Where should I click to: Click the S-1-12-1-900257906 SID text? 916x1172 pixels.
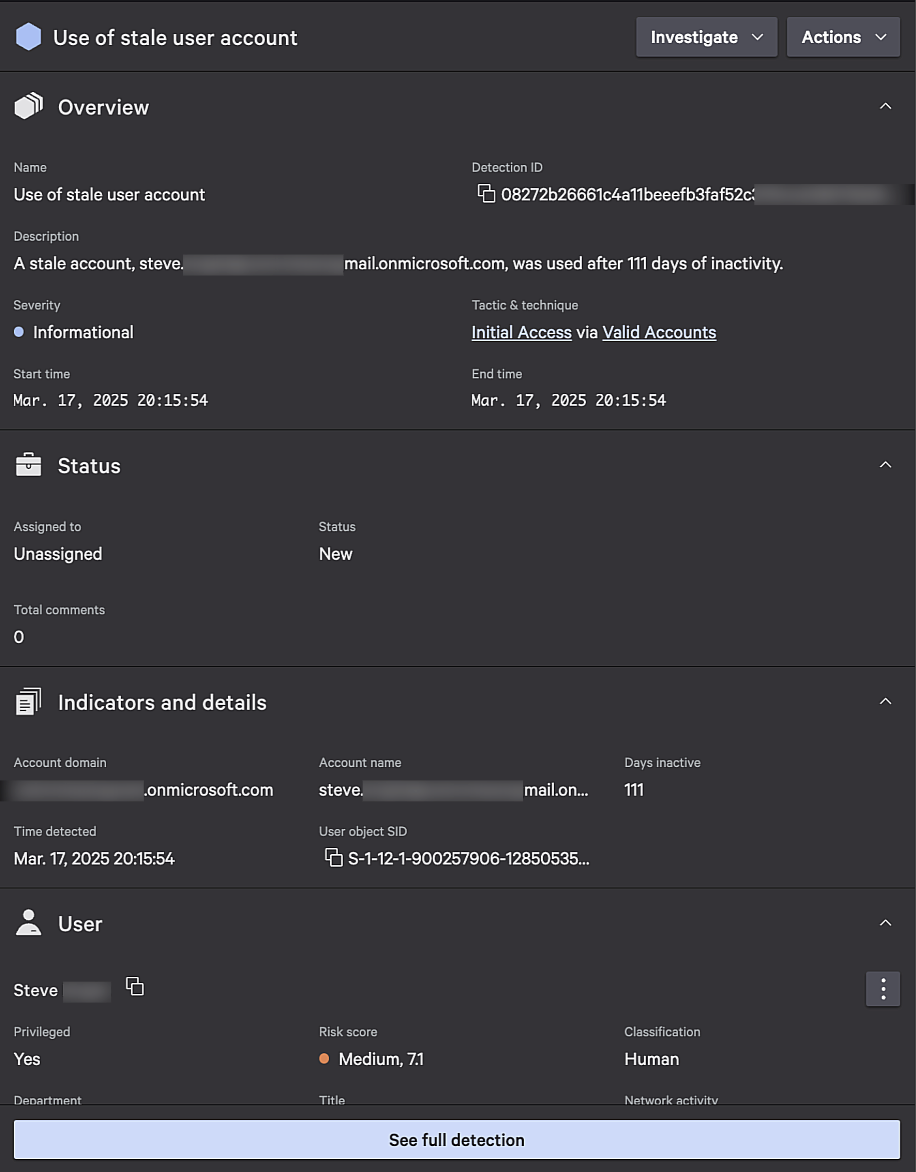pos(468,859)
